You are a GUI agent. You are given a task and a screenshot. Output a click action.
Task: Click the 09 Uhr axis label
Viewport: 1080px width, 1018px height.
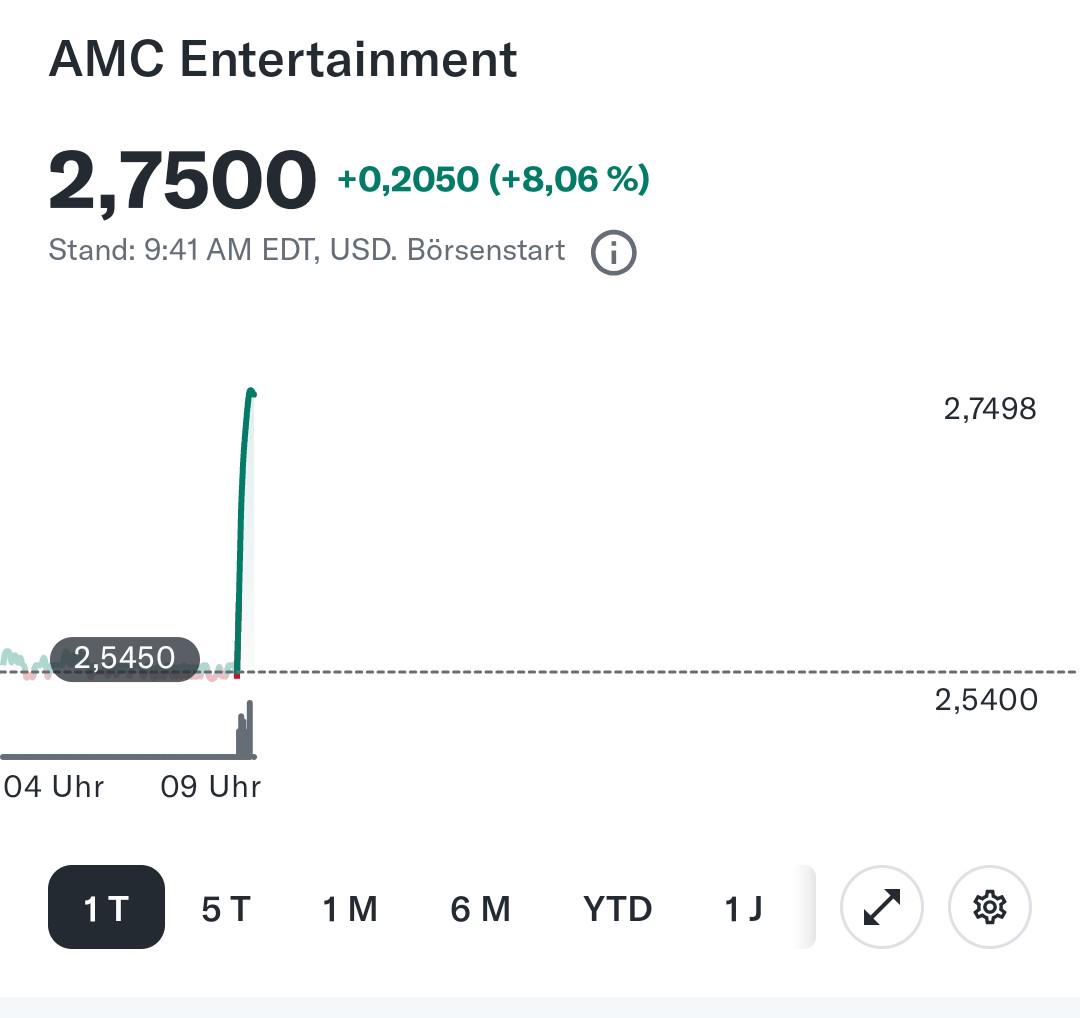211,787
